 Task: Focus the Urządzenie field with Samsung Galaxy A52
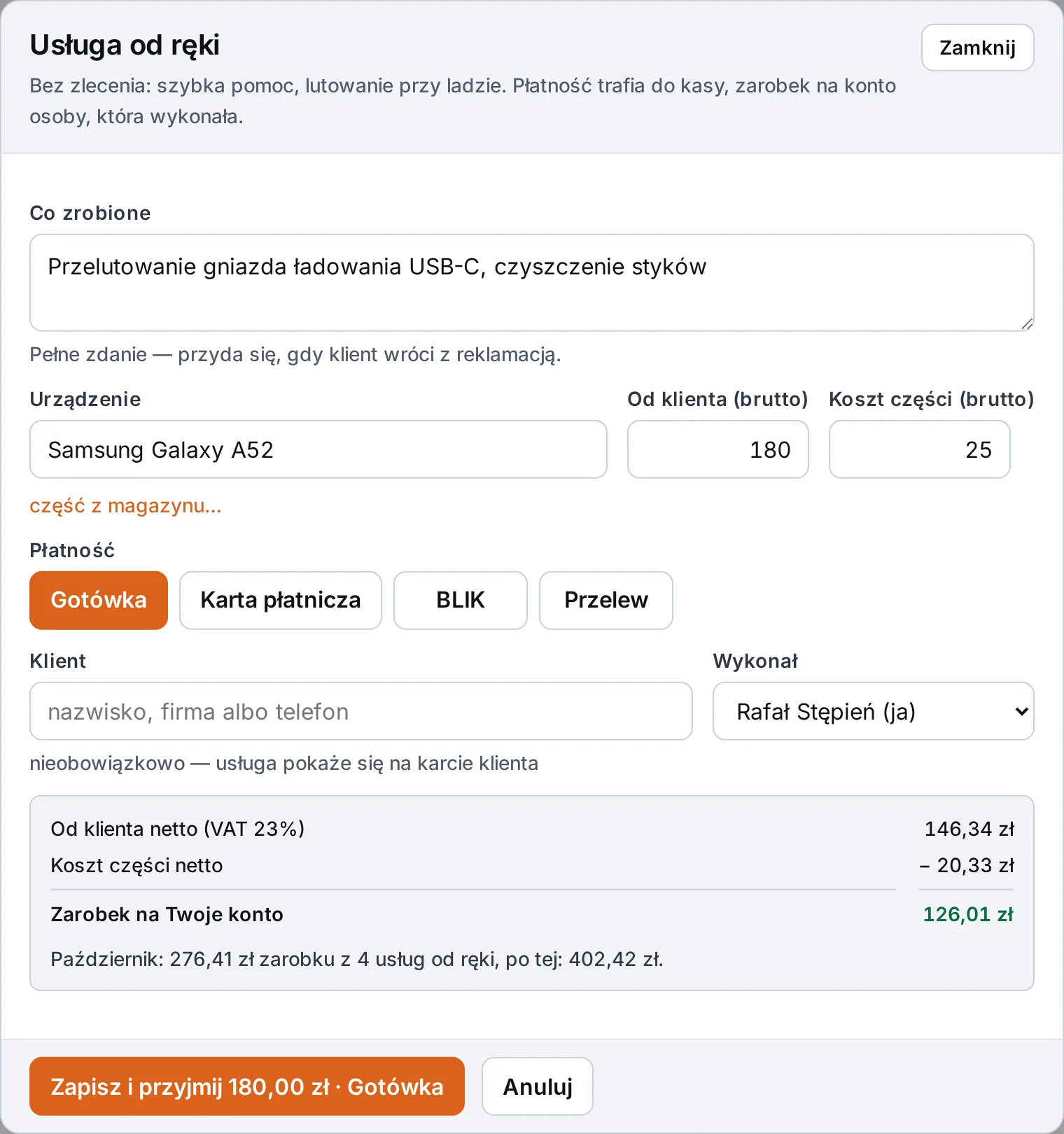click(x=318, y=449)
